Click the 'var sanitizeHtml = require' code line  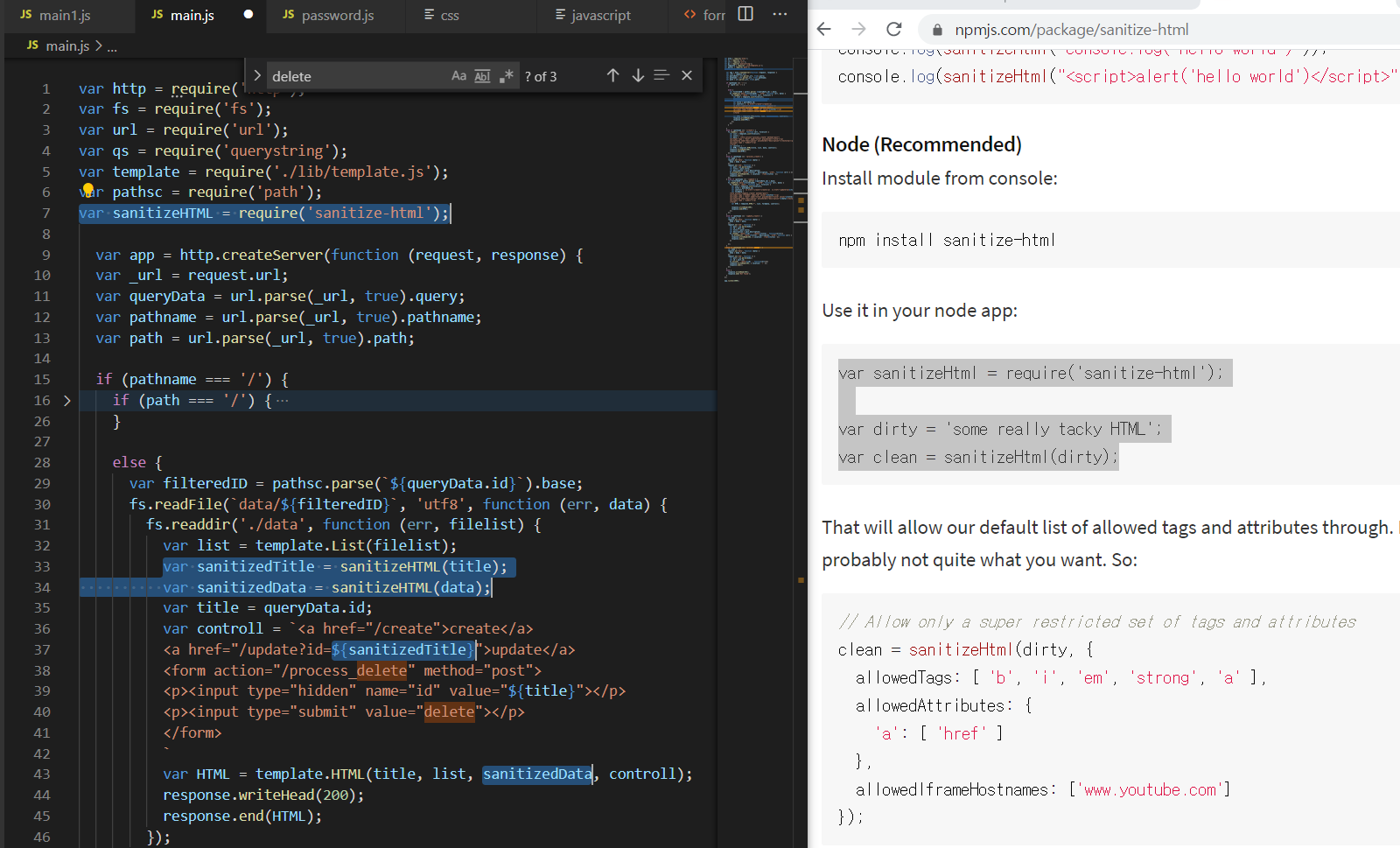(1031, 373)
